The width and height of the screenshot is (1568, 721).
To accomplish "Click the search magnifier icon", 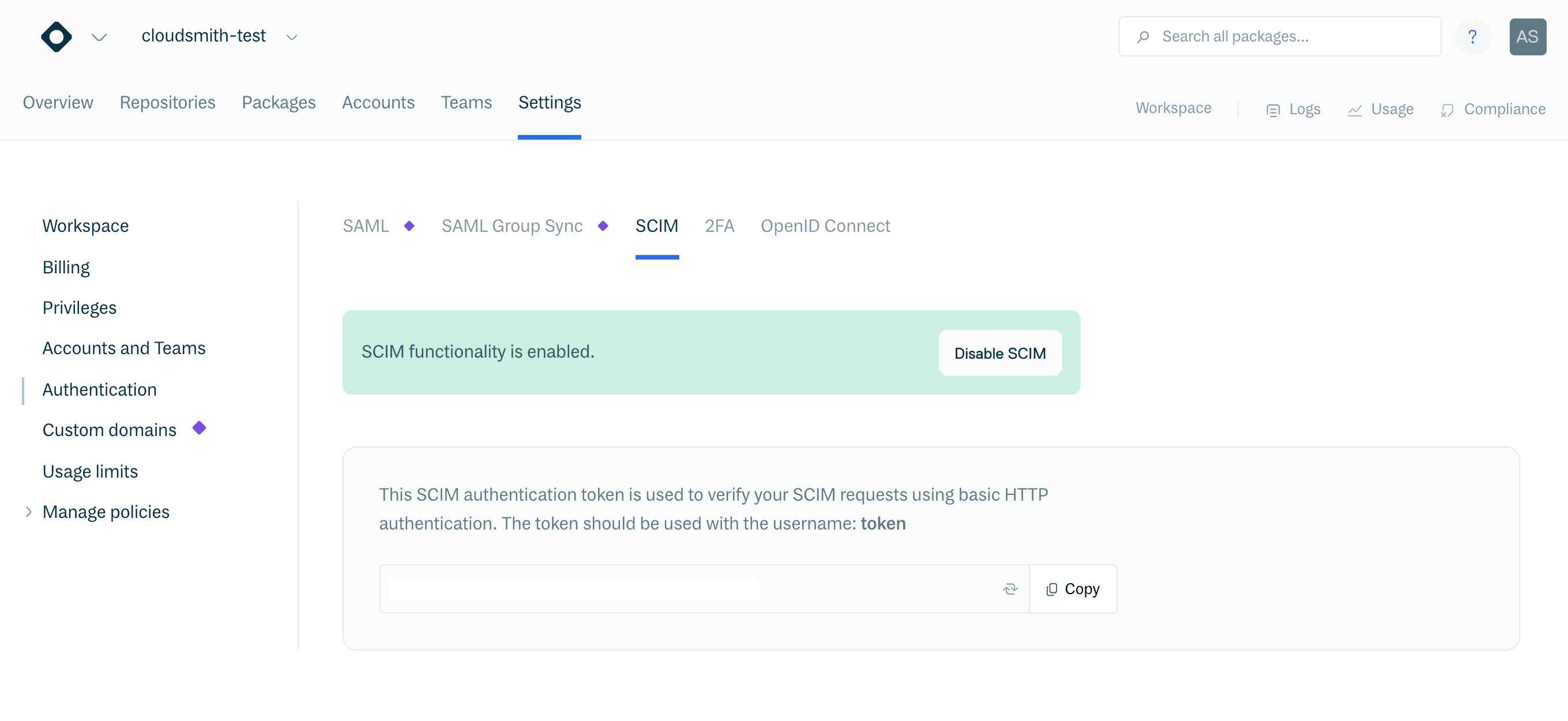I will 1143,36.
